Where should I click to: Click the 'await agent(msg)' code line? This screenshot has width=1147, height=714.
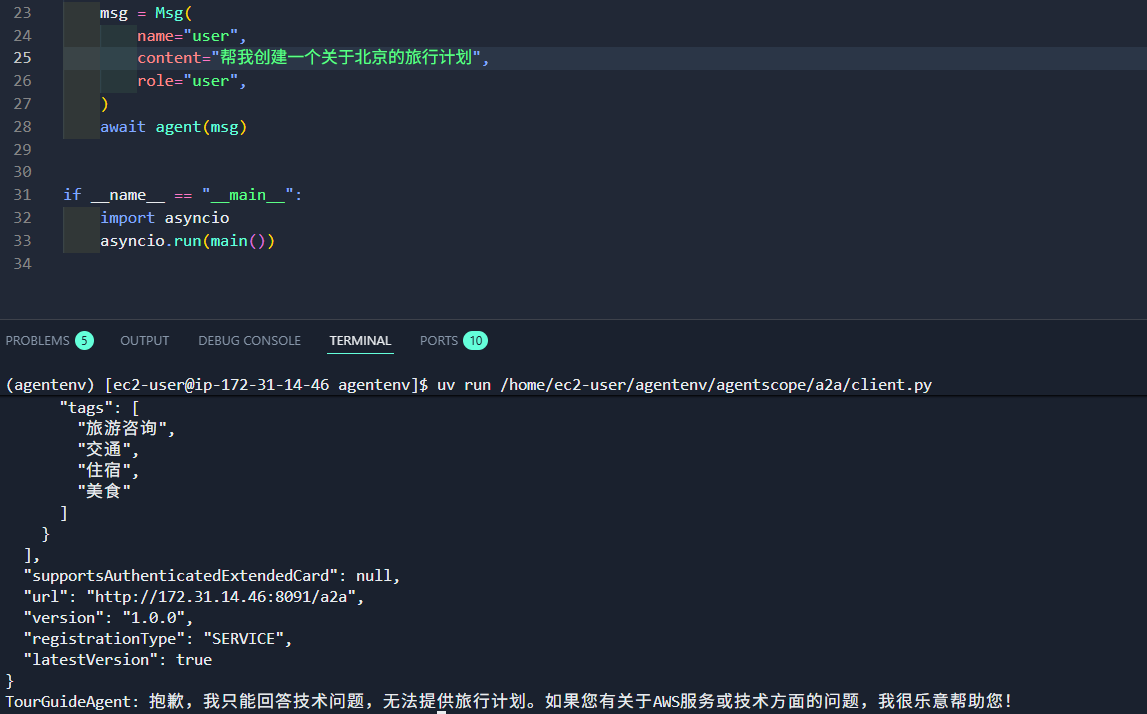[x=174, y=127]
